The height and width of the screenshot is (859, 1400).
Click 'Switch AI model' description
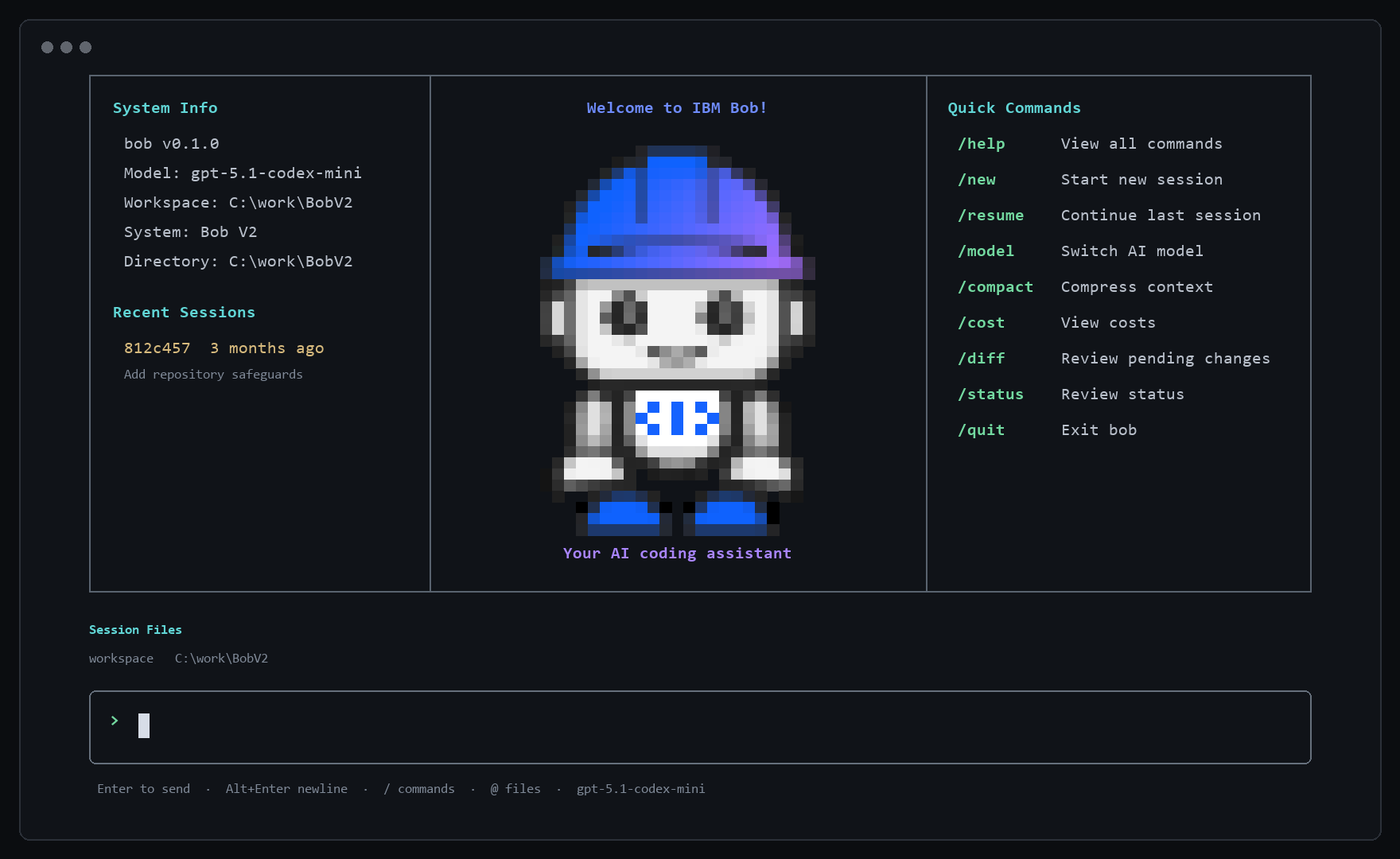pyautogui.click(x=1132, y=251)
